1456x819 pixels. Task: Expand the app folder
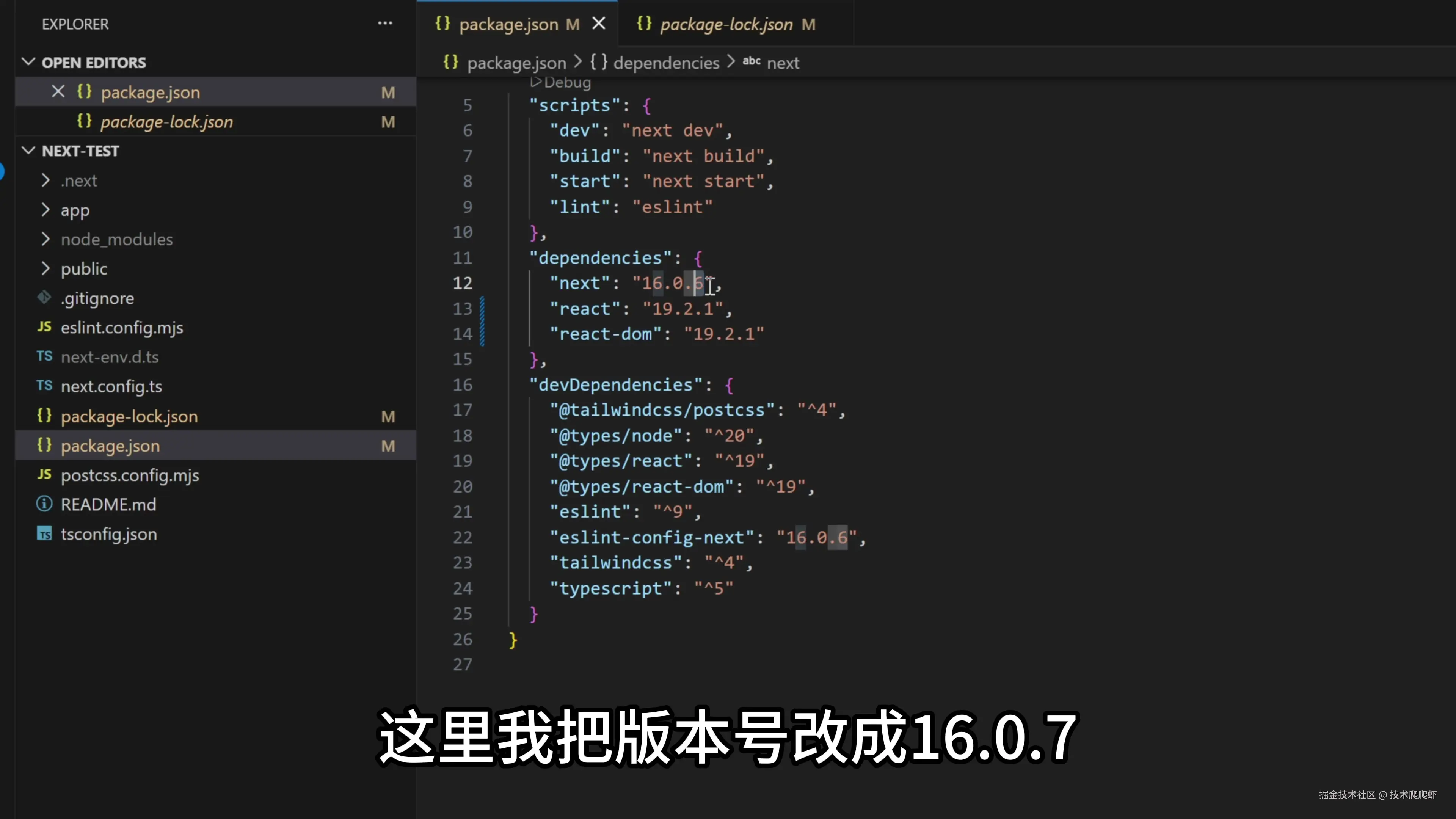pyautogui.click(x=45, y=210)
